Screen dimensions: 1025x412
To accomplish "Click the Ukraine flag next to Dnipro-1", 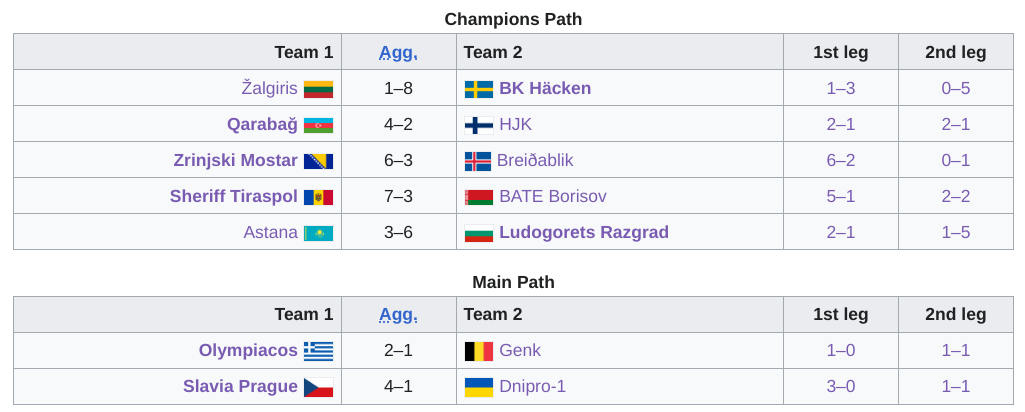I will [479, 387].
